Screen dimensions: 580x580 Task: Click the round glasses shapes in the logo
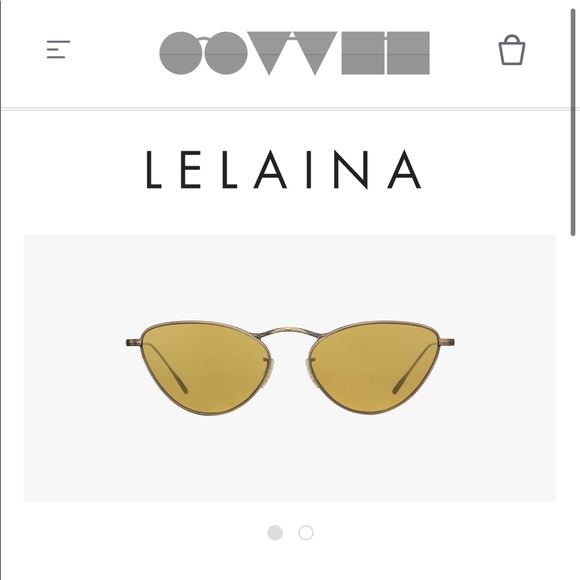click(203, 53)
